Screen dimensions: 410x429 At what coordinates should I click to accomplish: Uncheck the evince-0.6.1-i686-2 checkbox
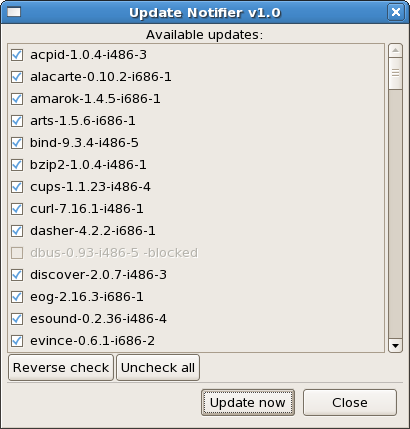[17, 341]
